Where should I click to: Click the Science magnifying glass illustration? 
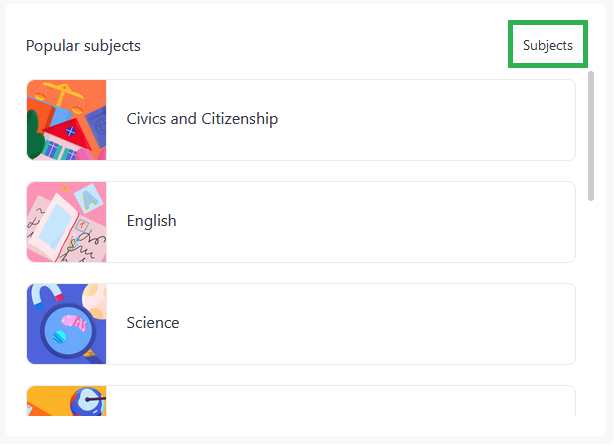click(67, 324)
